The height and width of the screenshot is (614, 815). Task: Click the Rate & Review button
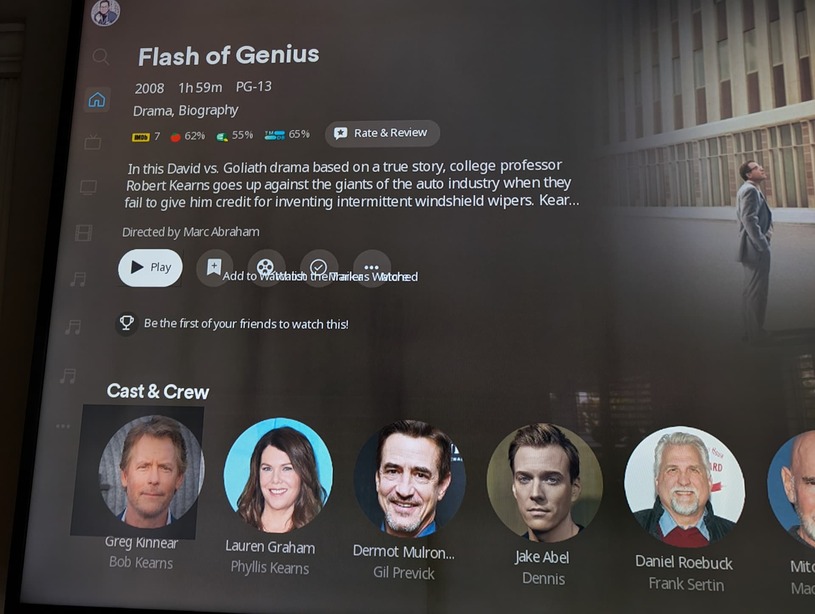click(x=383, y=134)
